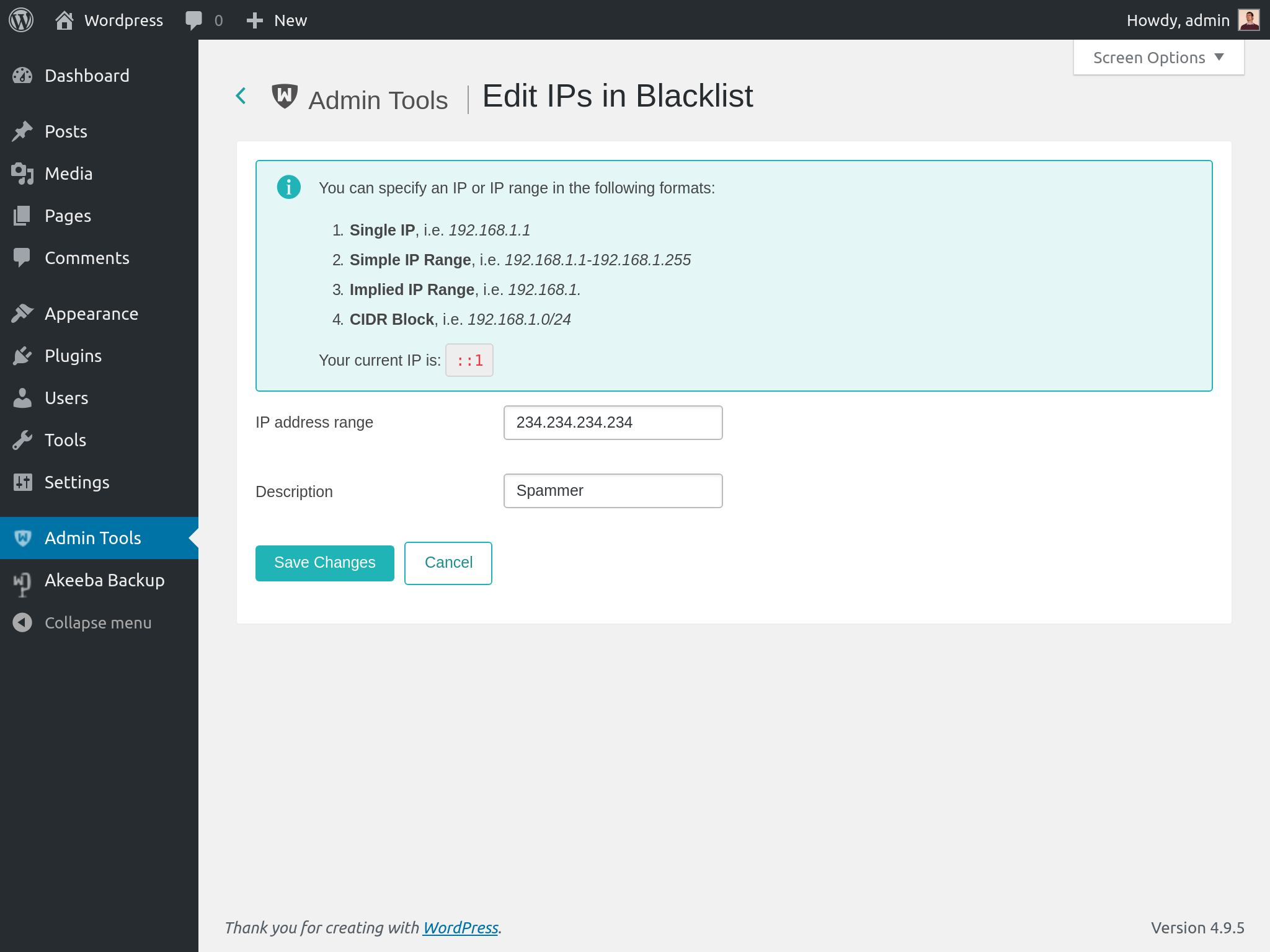Click the Settings sliders icon
Image resolution: width=1270 pixels, height=952 pixels.
22,482
